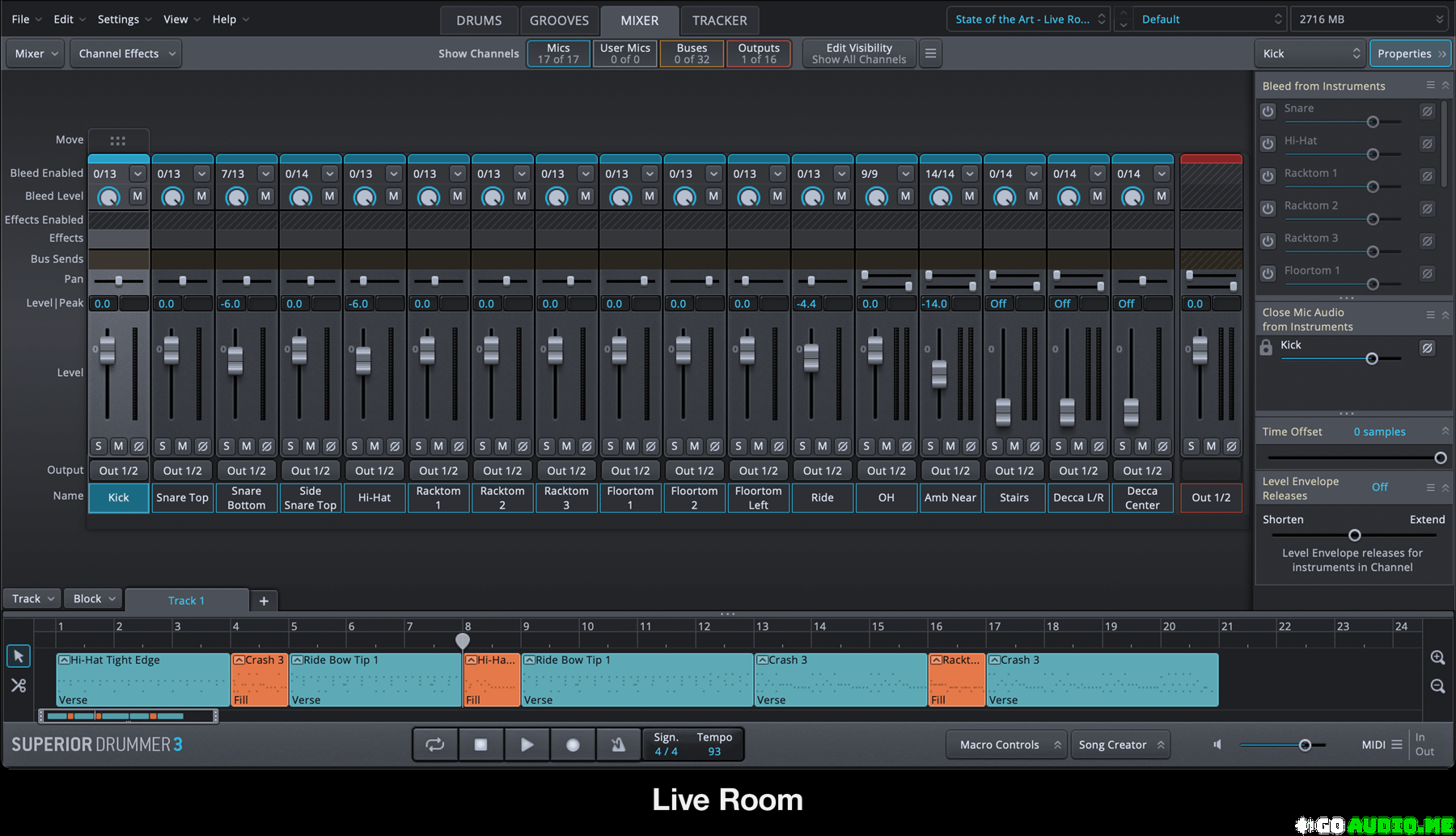Viewport: 1456px width, 836px height.
Task: Click Edit Visibility Show All Channels
Action: 859,53
